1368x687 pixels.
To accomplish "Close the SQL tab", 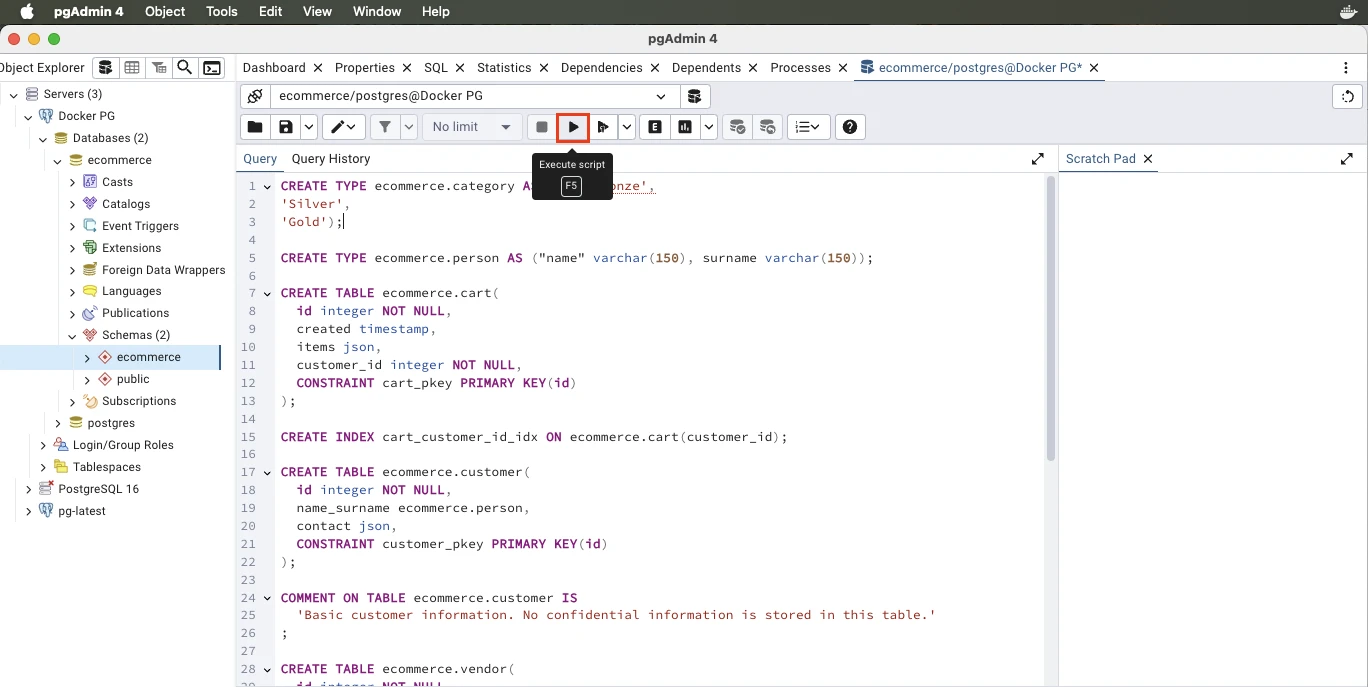I will point(460,68).
